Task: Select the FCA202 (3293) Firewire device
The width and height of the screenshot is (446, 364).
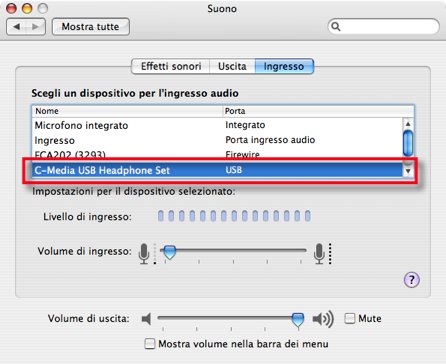Action: point(217,154)
